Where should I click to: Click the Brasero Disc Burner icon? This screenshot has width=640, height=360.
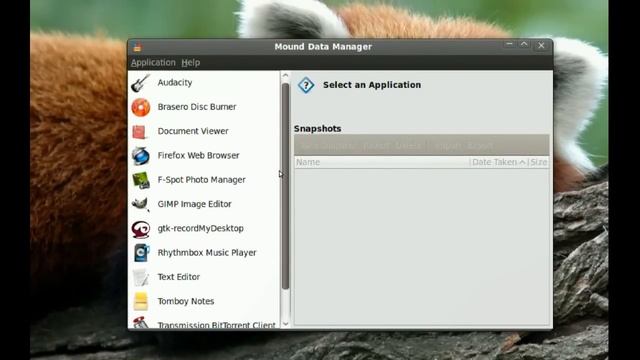click(x=141, y=107)
